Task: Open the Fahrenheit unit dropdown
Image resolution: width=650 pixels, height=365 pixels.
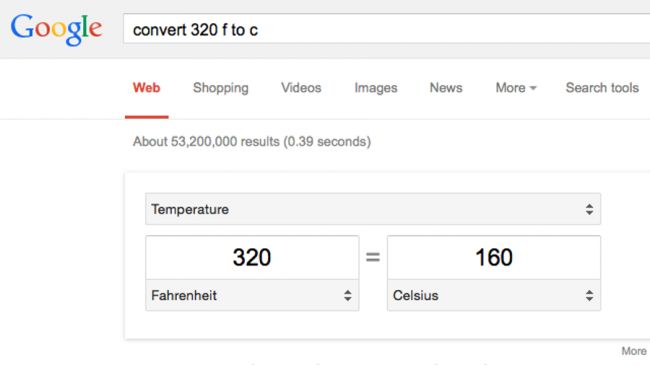Action: [x=252, y=295]
